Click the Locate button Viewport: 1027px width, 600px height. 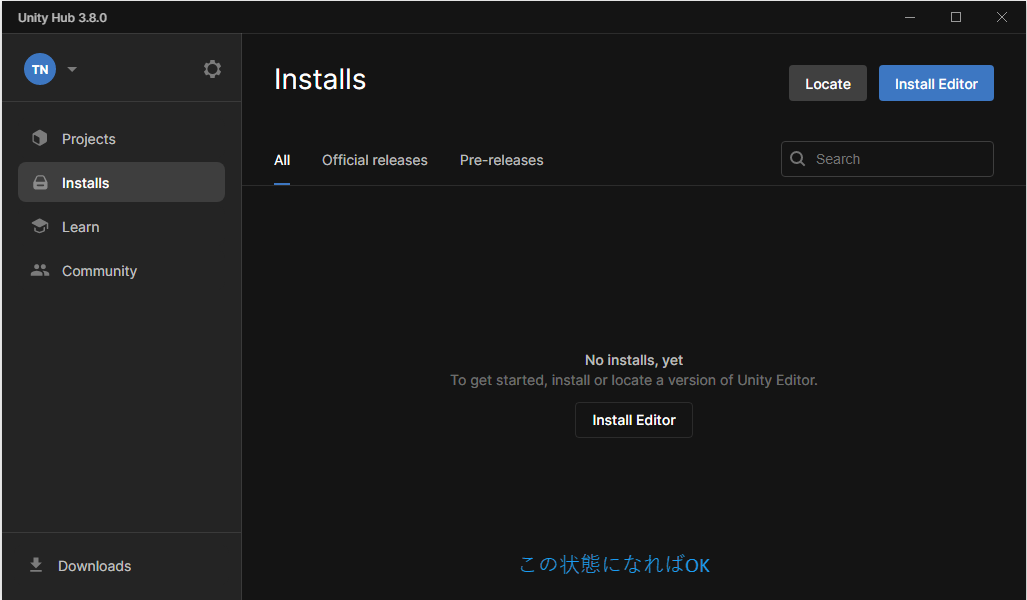tap(827, 83)
